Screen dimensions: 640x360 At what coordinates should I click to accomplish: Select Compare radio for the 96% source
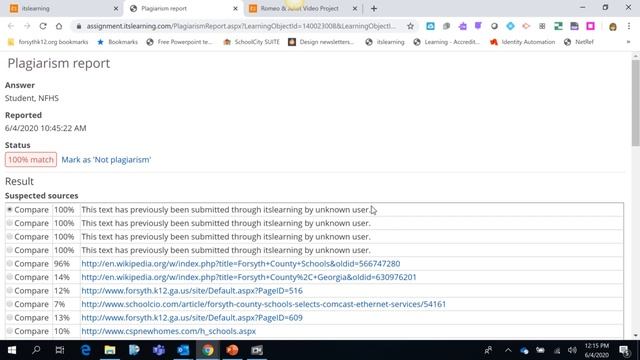9,263
